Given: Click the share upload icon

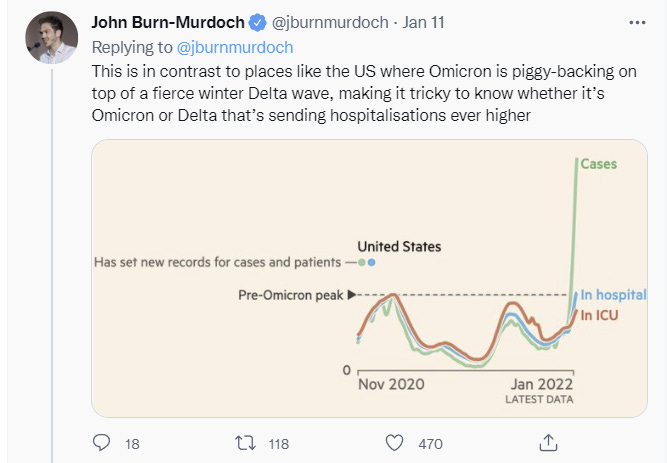Looking at the screenshot, I should tap(548, 442).
